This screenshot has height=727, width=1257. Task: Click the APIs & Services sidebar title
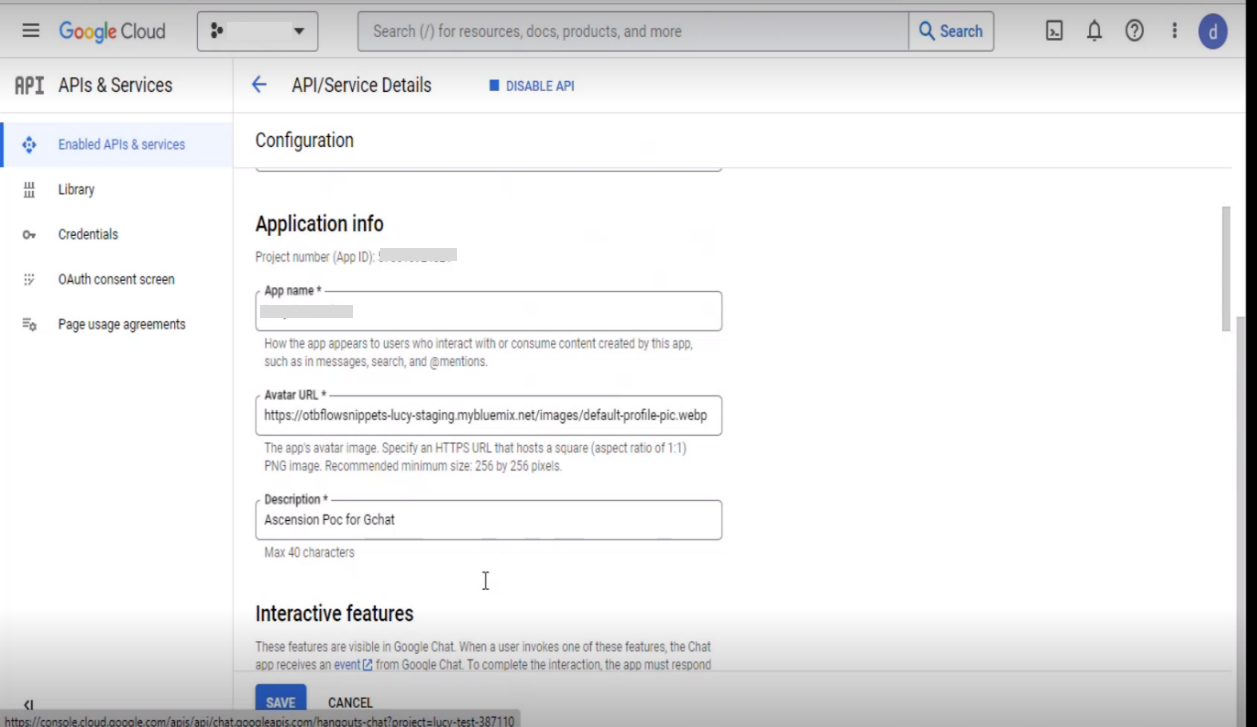pyautogui.click(x=115, y=85)
